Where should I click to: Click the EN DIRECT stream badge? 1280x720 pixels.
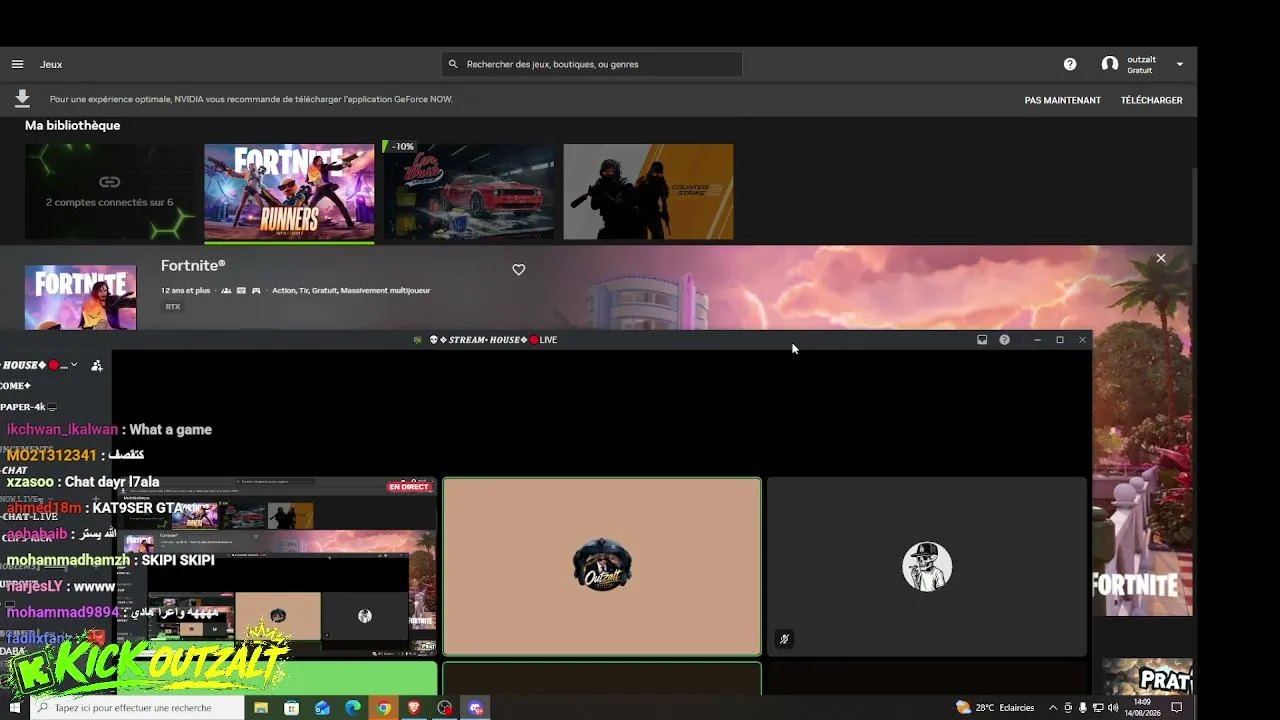pos(408,487)
